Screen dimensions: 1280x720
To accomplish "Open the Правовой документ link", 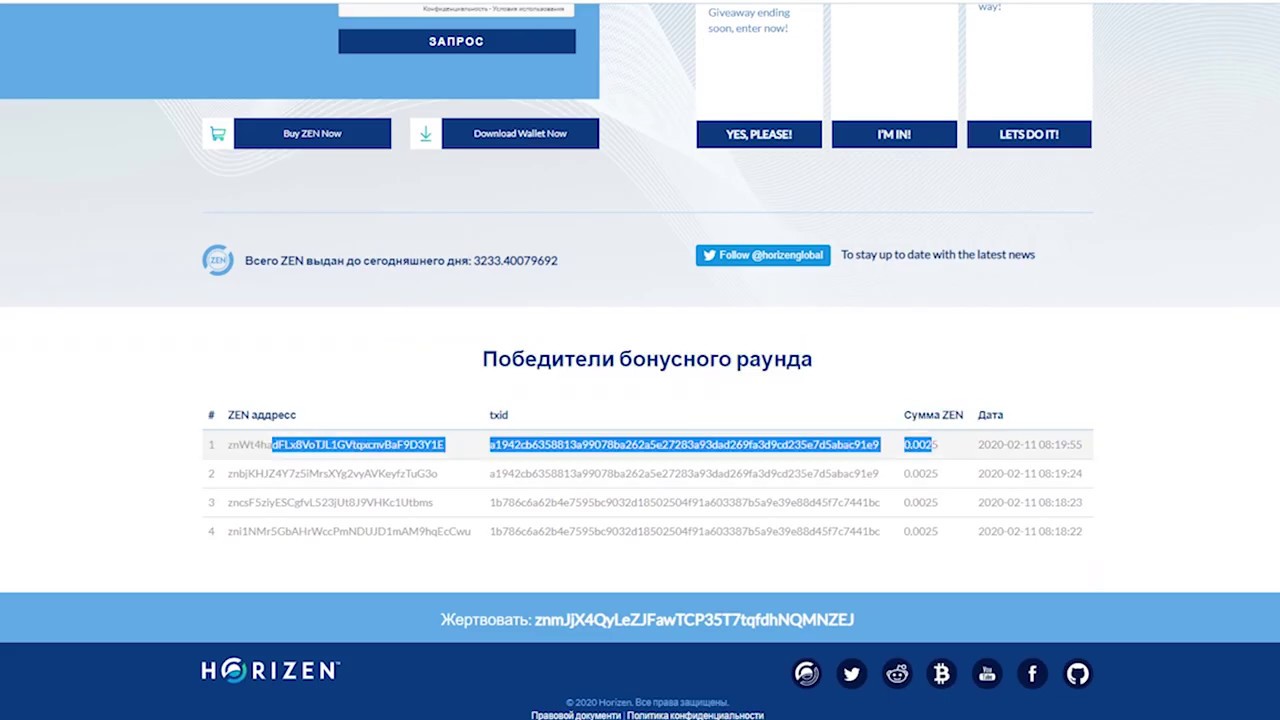I will point(576,715).
